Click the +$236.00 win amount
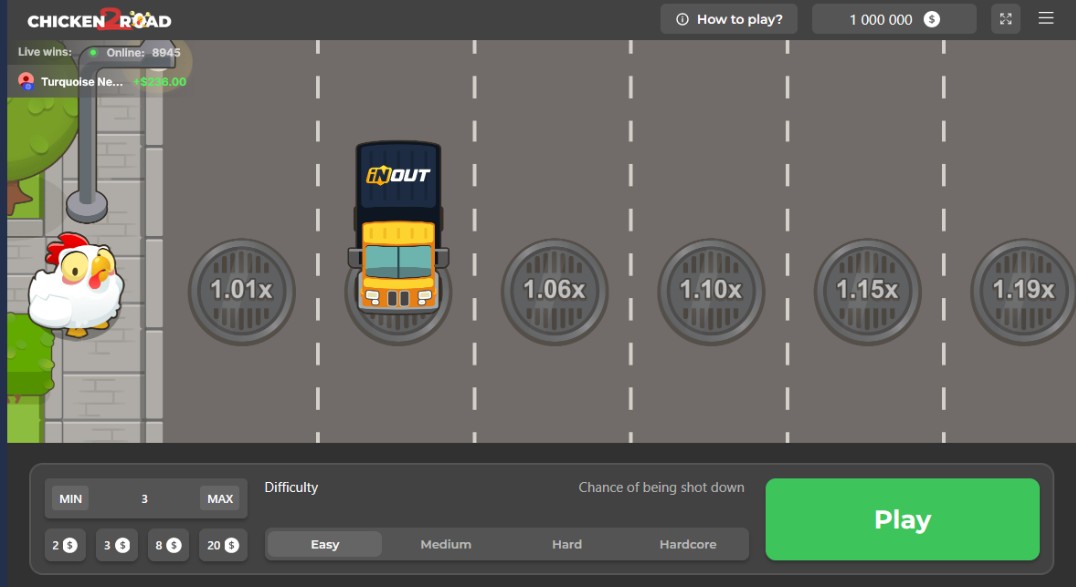The image size is (1076, 587). pyautogui.click(x=159, y=82)
